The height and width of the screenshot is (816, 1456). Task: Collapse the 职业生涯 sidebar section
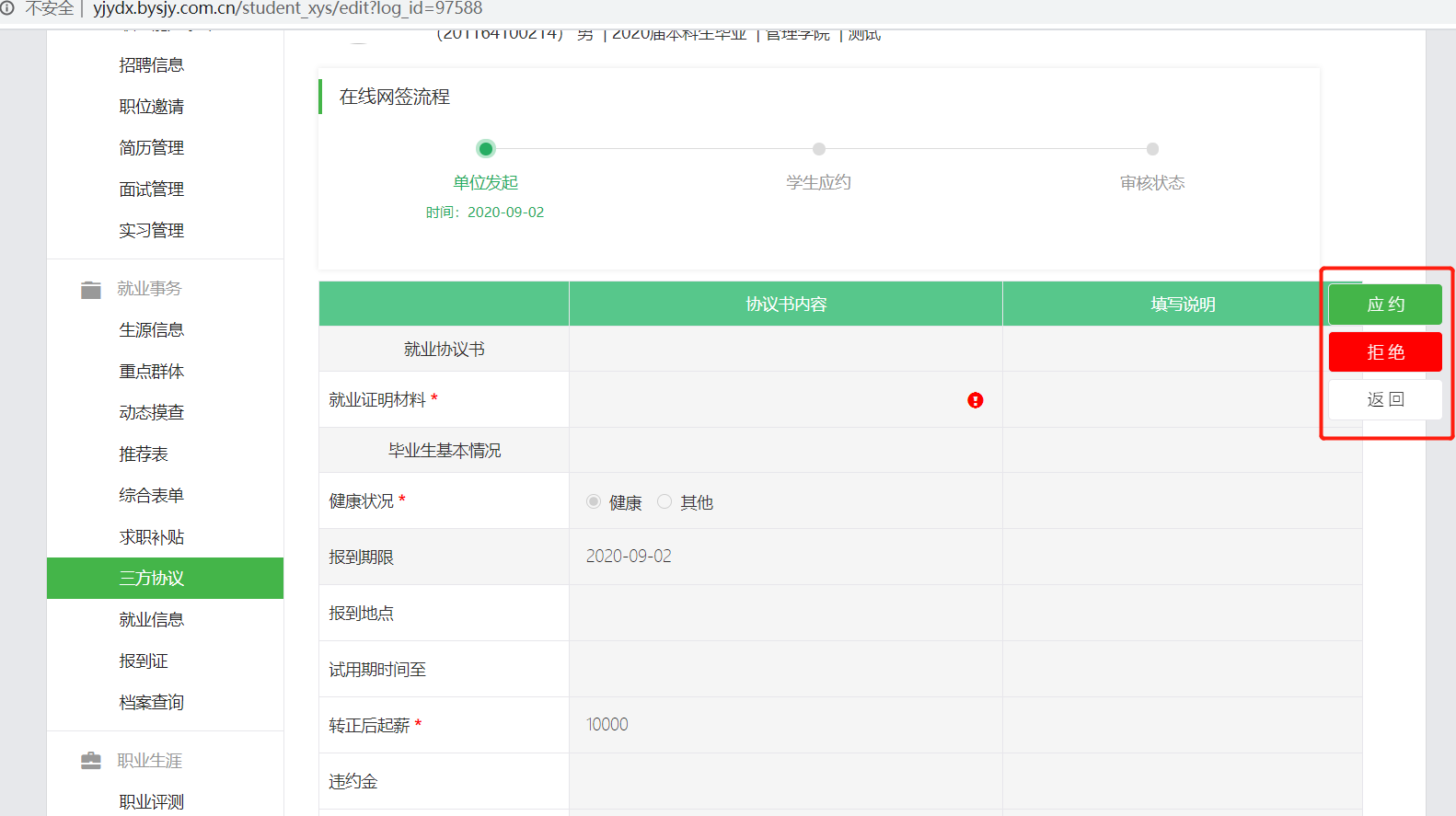tap(149, 761)
